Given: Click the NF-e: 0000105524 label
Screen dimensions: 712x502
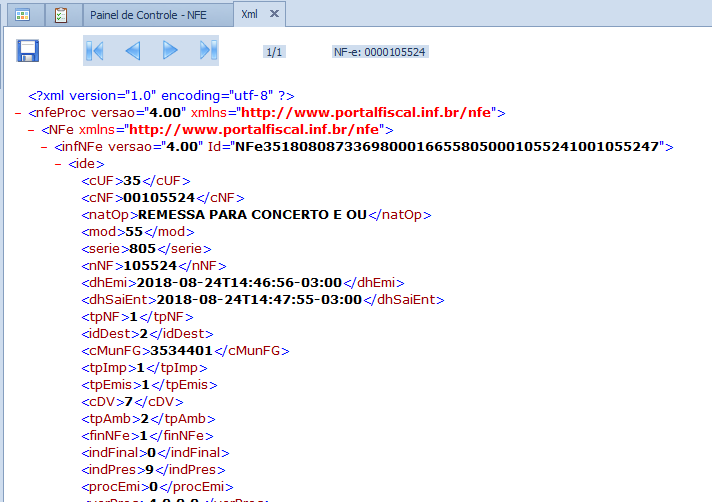Looking at the screenshot, I should (380, 52).
